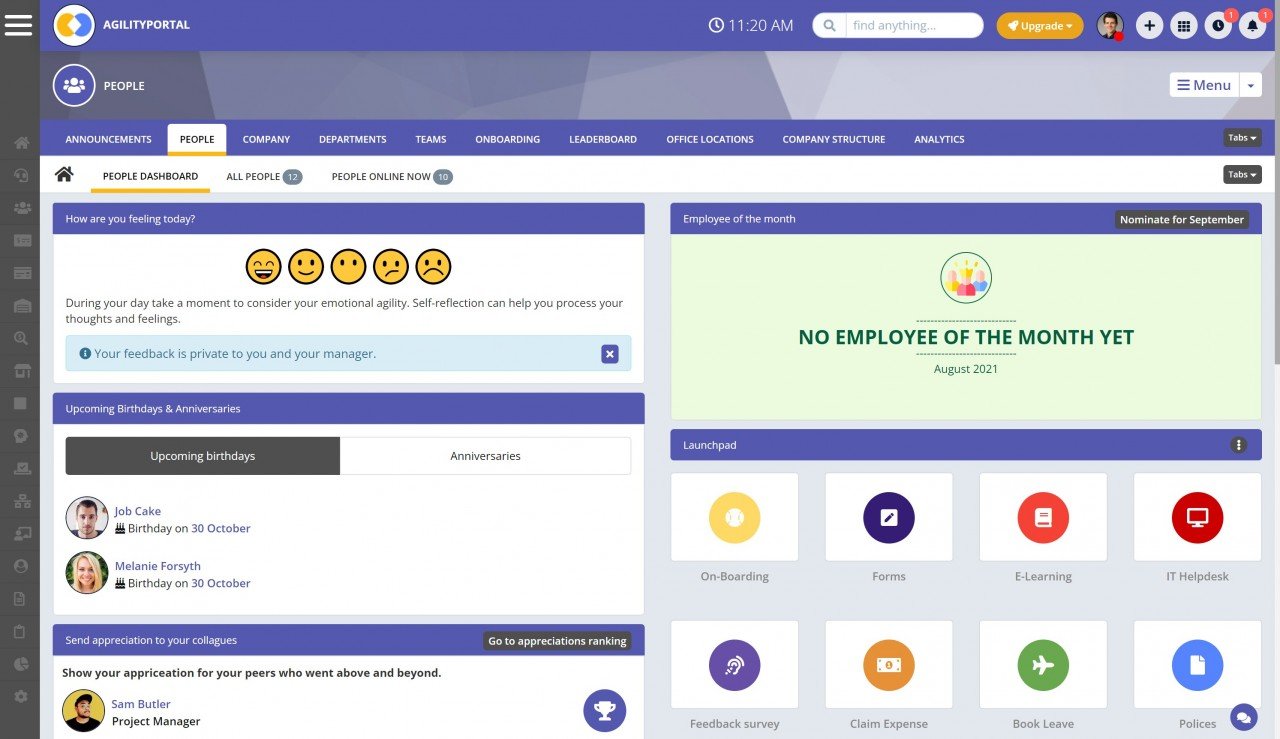Viewport: 1280px width, 739px height.
Task: Open the E-Learning launchpad icon
Action: (x=1043, y=516)
